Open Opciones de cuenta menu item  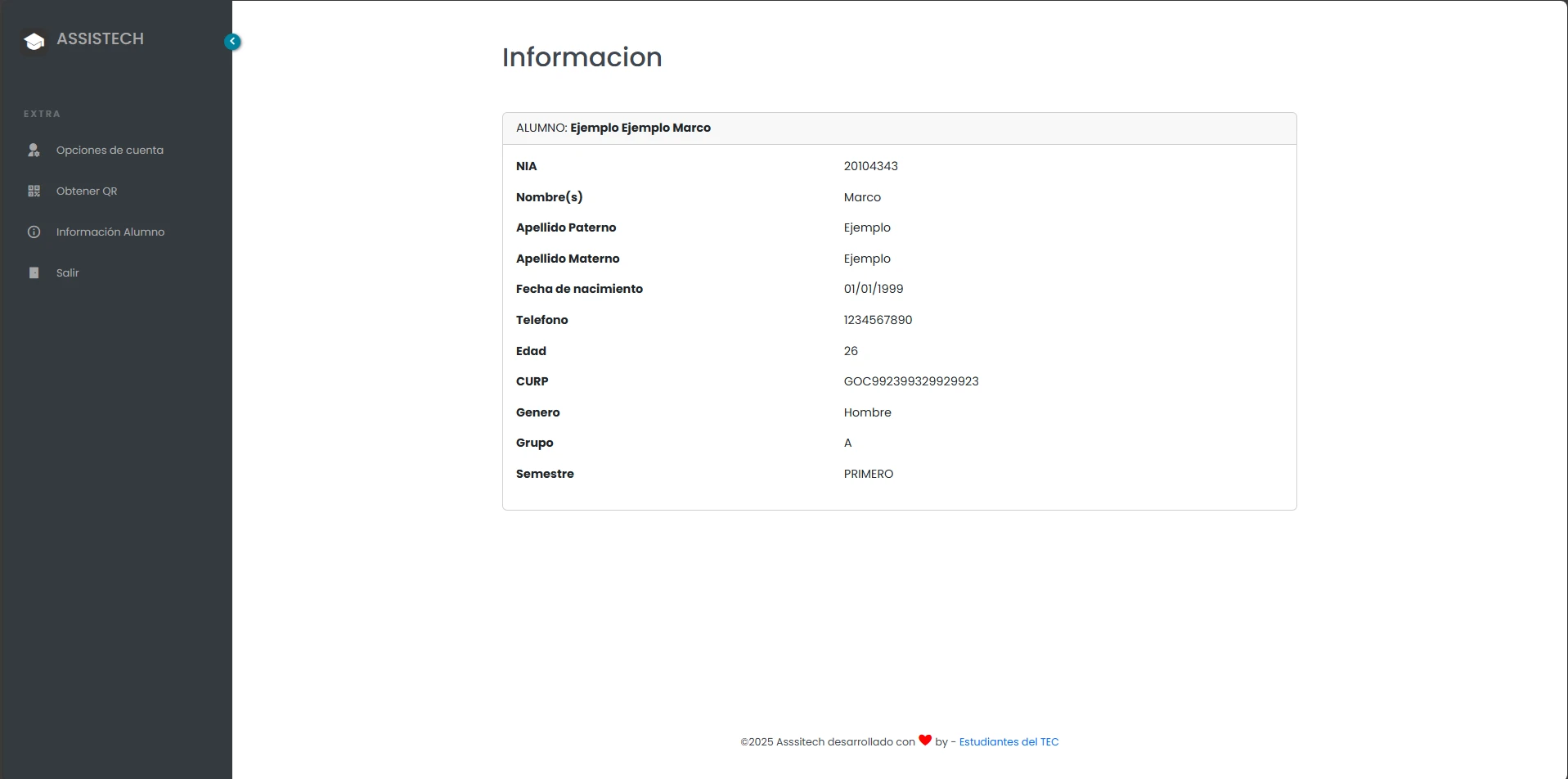click(110, 150)
